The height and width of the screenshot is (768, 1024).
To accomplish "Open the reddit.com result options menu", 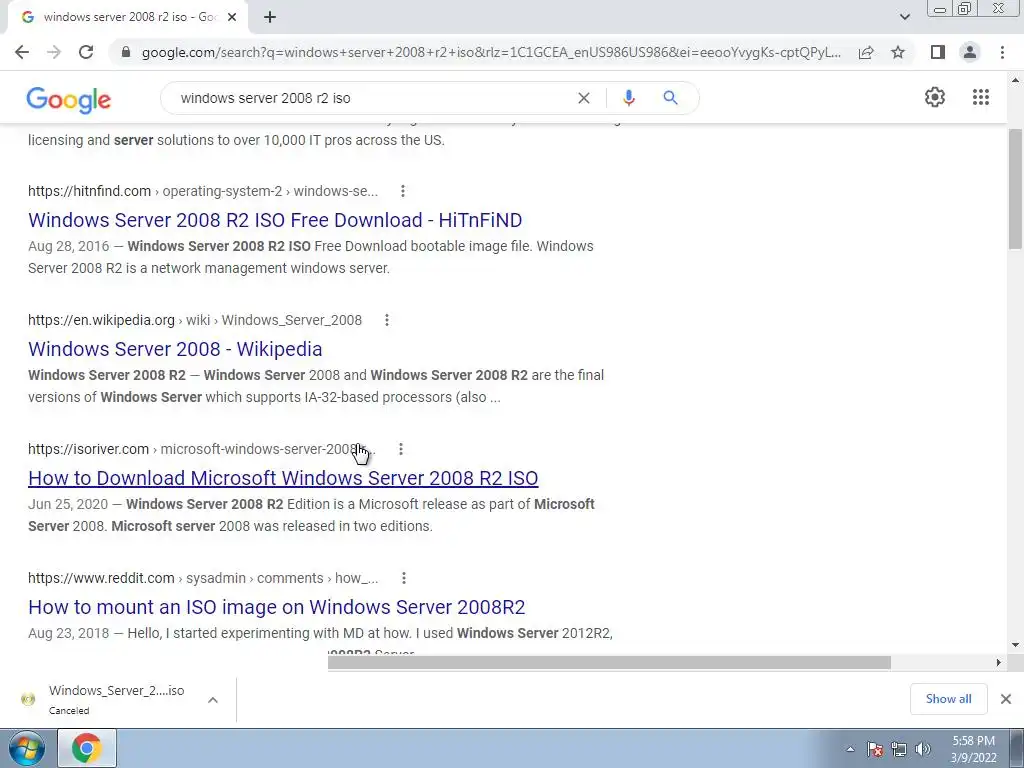I will (x=404, y=578).
